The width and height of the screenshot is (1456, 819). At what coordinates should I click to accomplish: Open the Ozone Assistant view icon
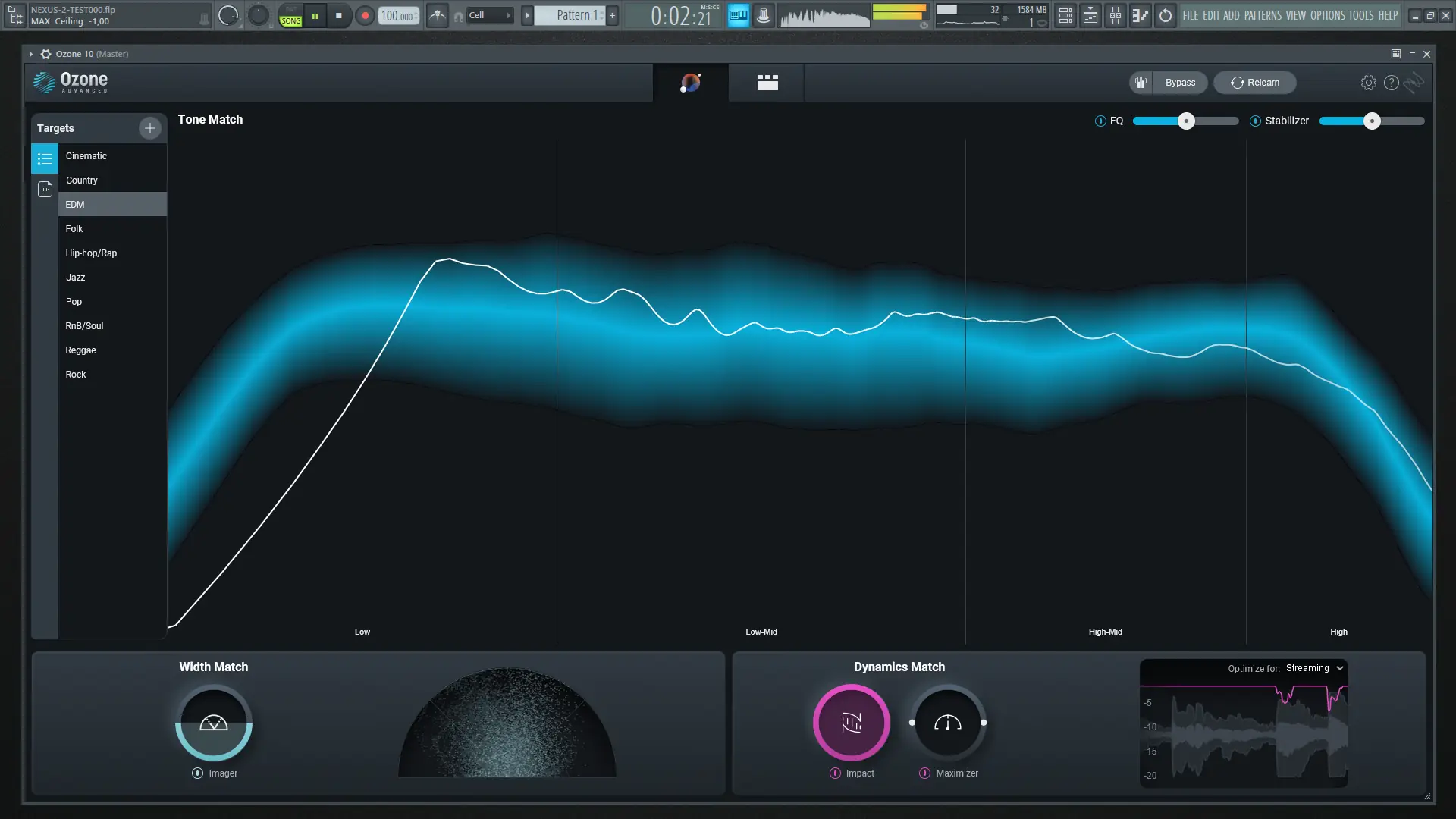(690, 83)
